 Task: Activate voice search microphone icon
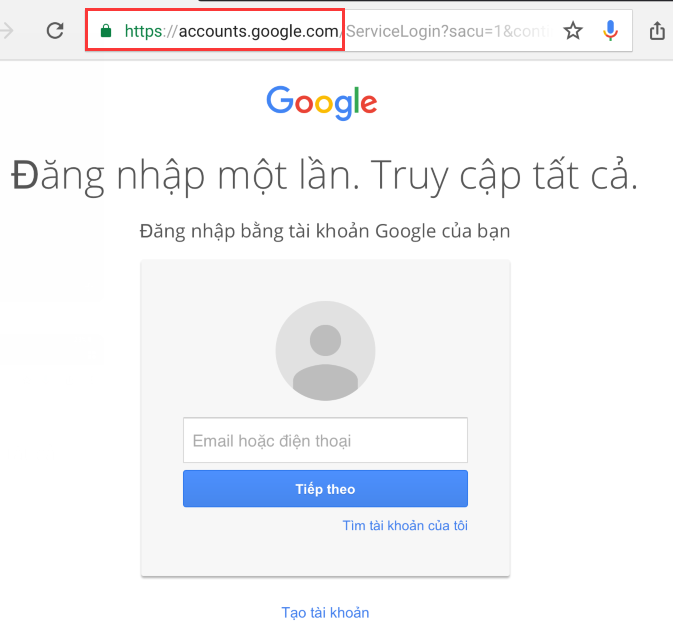point(610,30)
